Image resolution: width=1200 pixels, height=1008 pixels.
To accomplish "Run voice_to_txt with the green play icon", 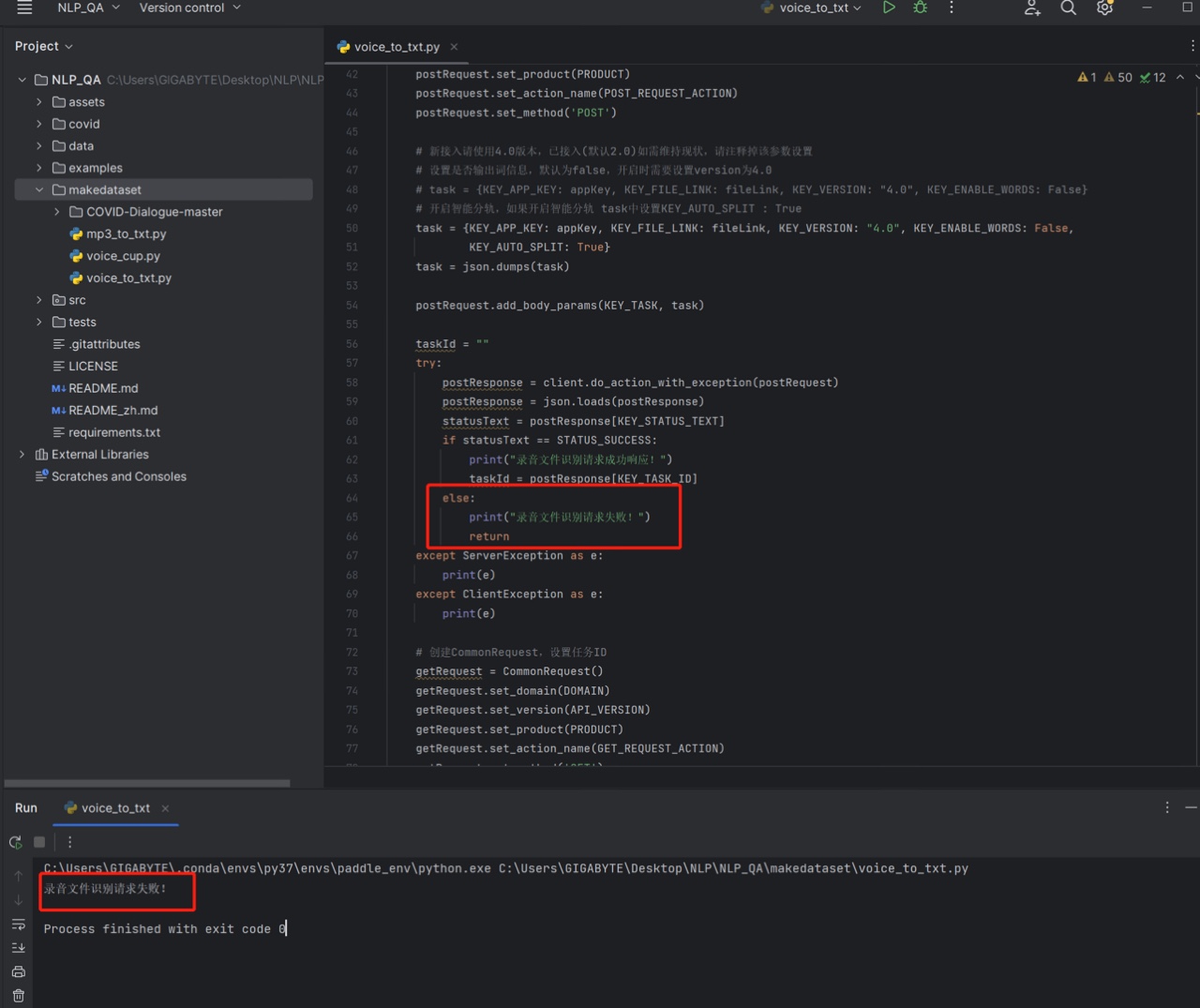I will click(x=889, y=8).
